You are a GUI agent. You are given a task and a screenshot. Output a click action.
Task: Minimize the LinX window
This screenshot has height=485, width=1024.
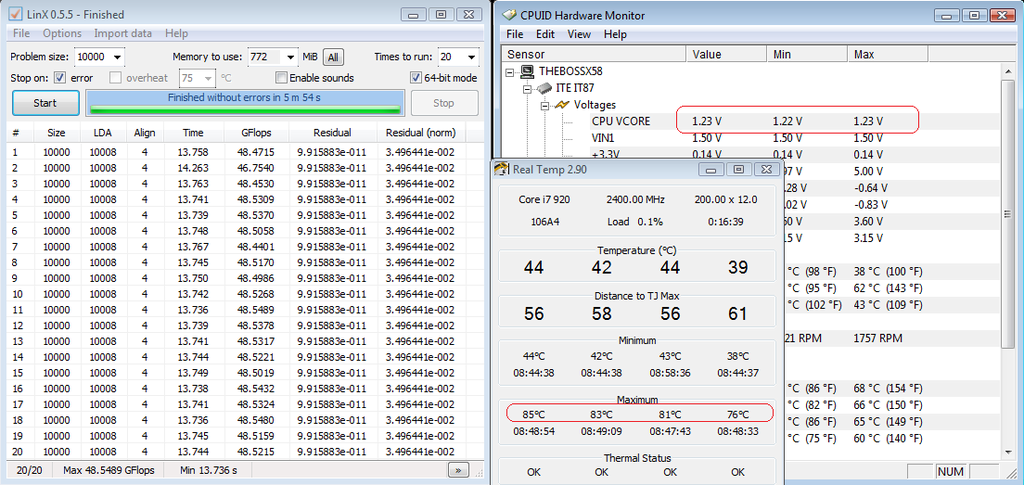coord(414,14)
